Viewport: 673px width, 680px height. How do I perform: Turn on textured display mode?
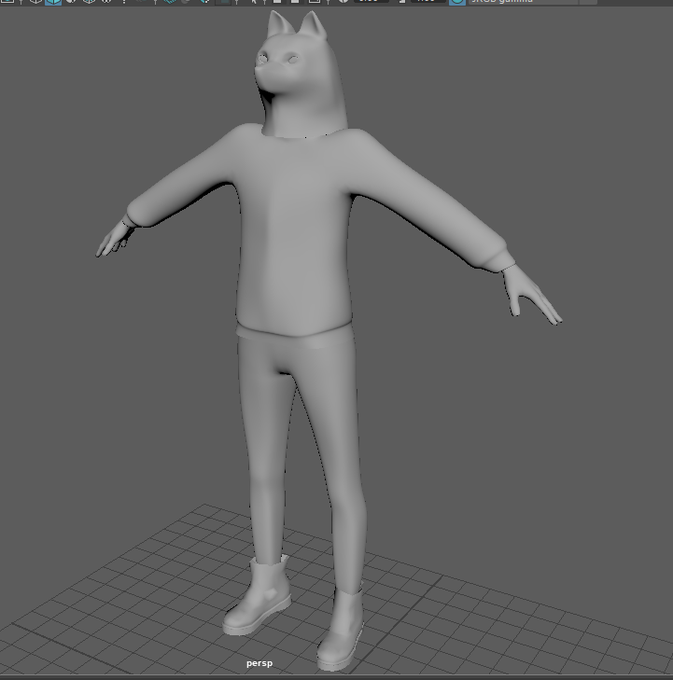coord(106,1)
